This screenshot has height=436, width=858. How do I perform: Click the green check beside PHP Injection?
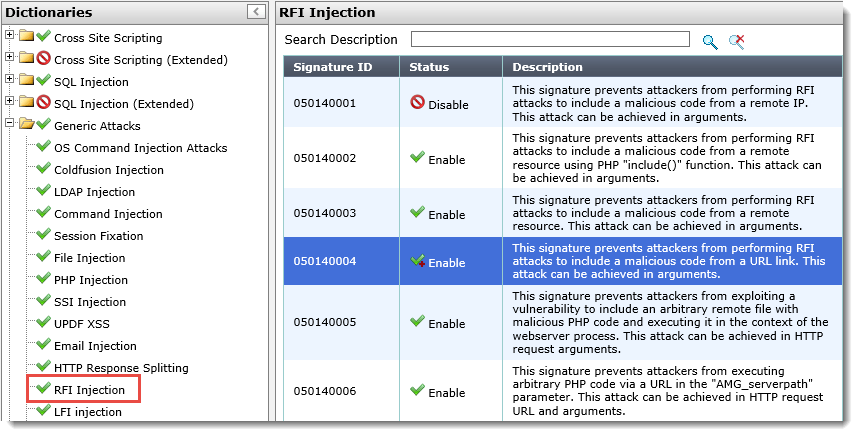pyautogui.click(x=43, y=279)
